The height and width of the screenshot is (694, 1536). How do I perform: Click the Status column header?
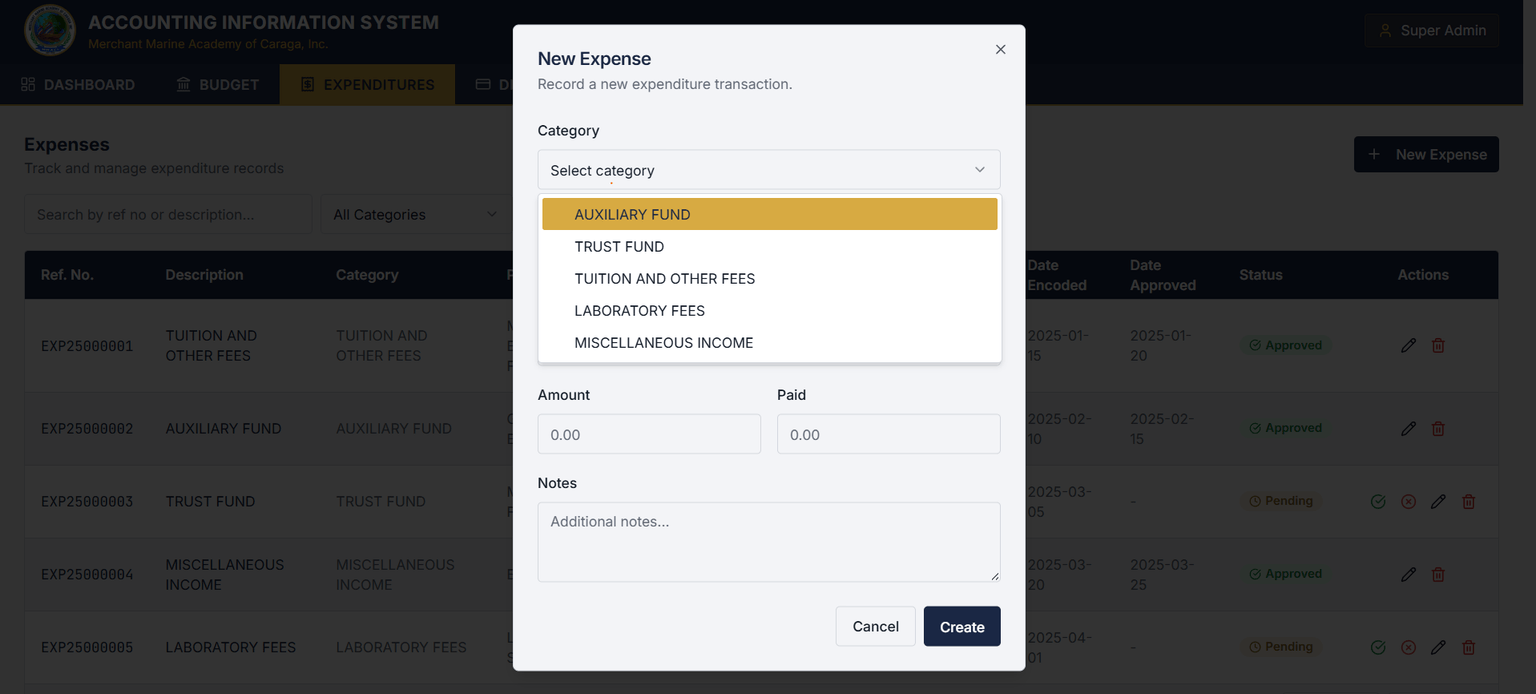point(1260,275)
